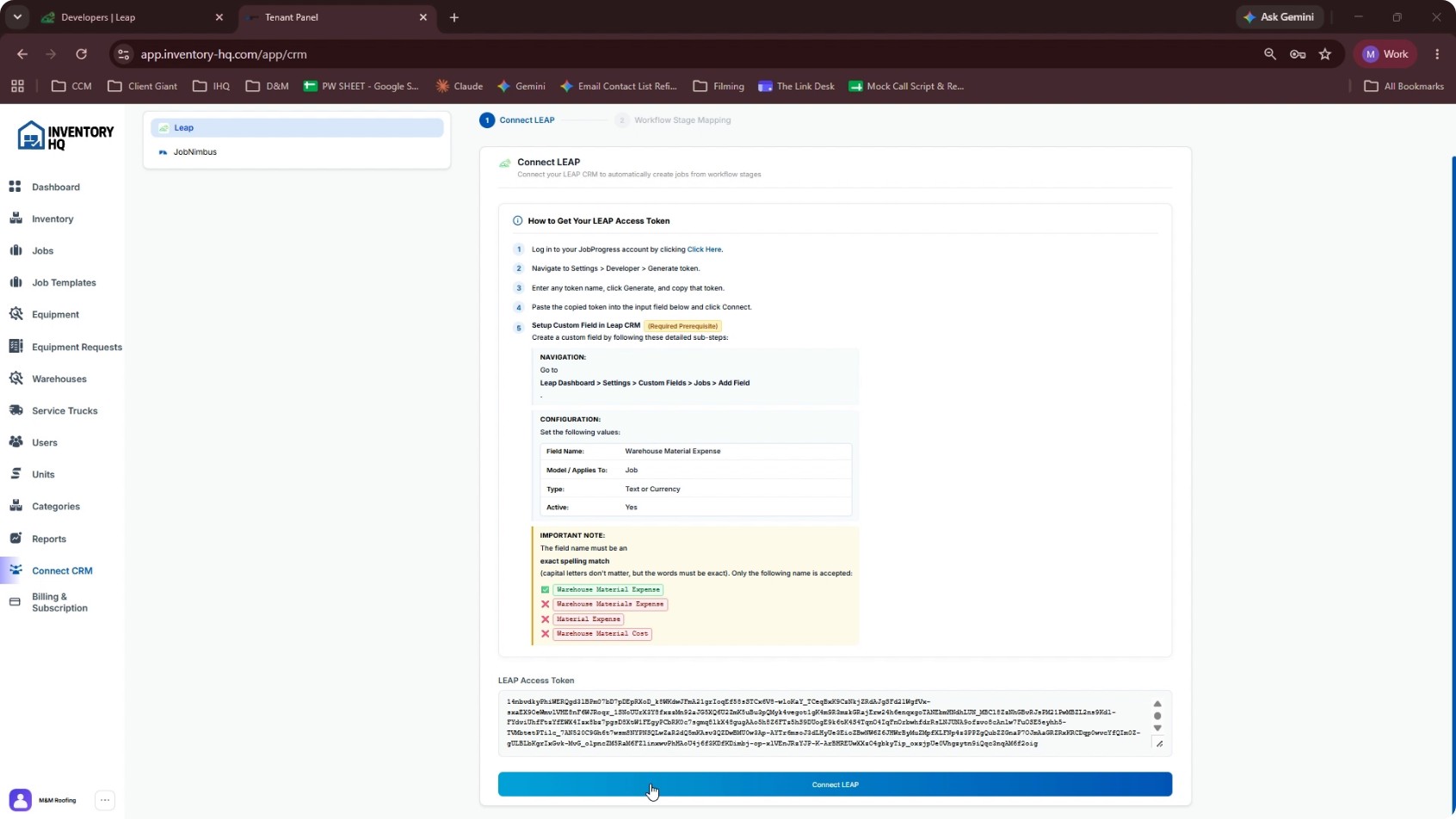This screenshot has height=819, width=1456.
Task: Select Leap CRM in the list
Action: pos(297,127)
